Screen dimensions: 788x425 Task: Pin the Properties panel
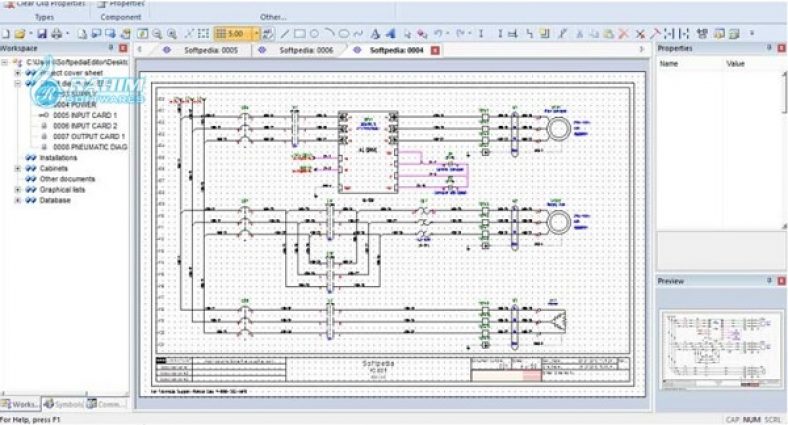coord(769,48)
